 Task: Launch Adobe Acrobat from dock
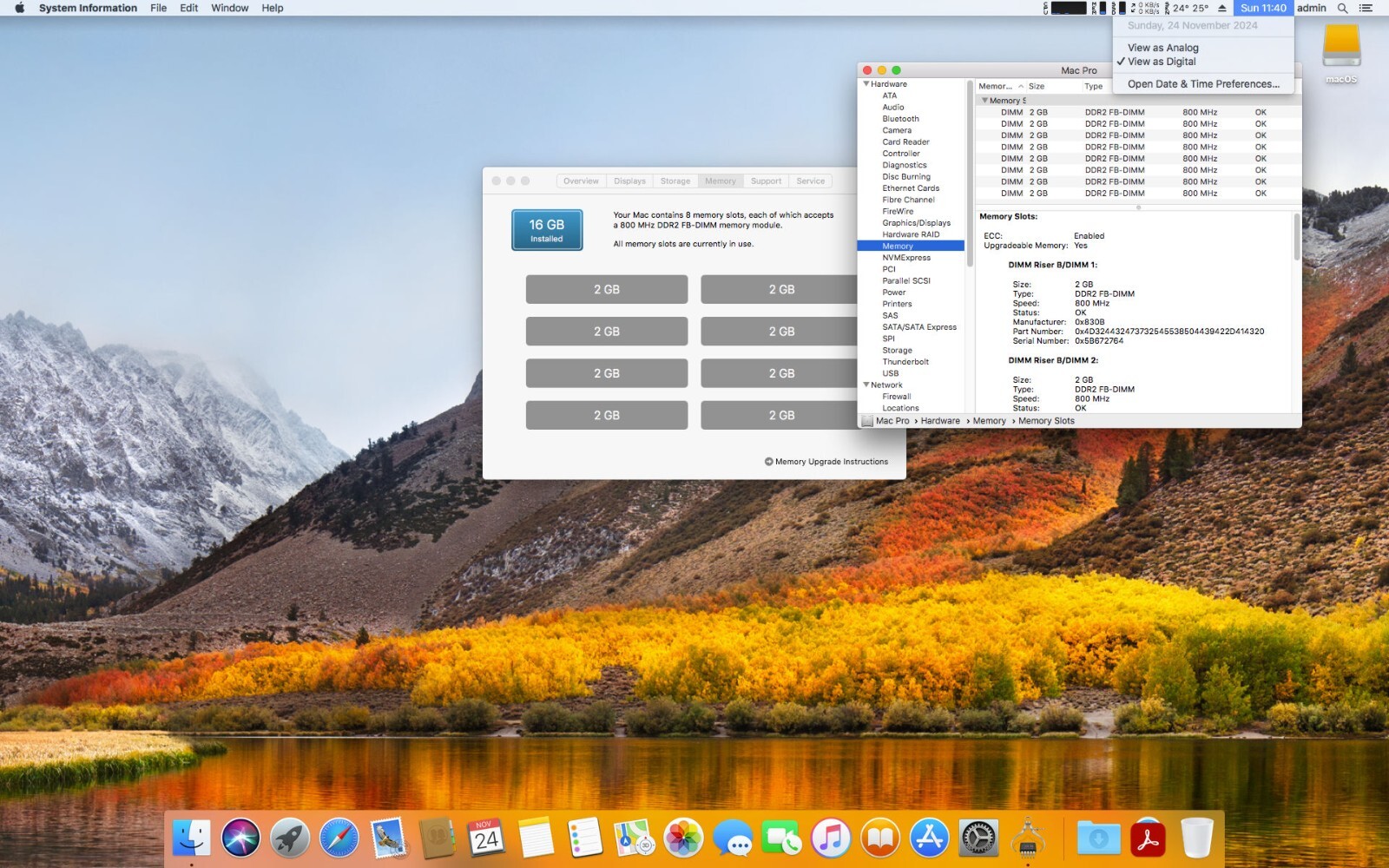(x=1148, y=838)
